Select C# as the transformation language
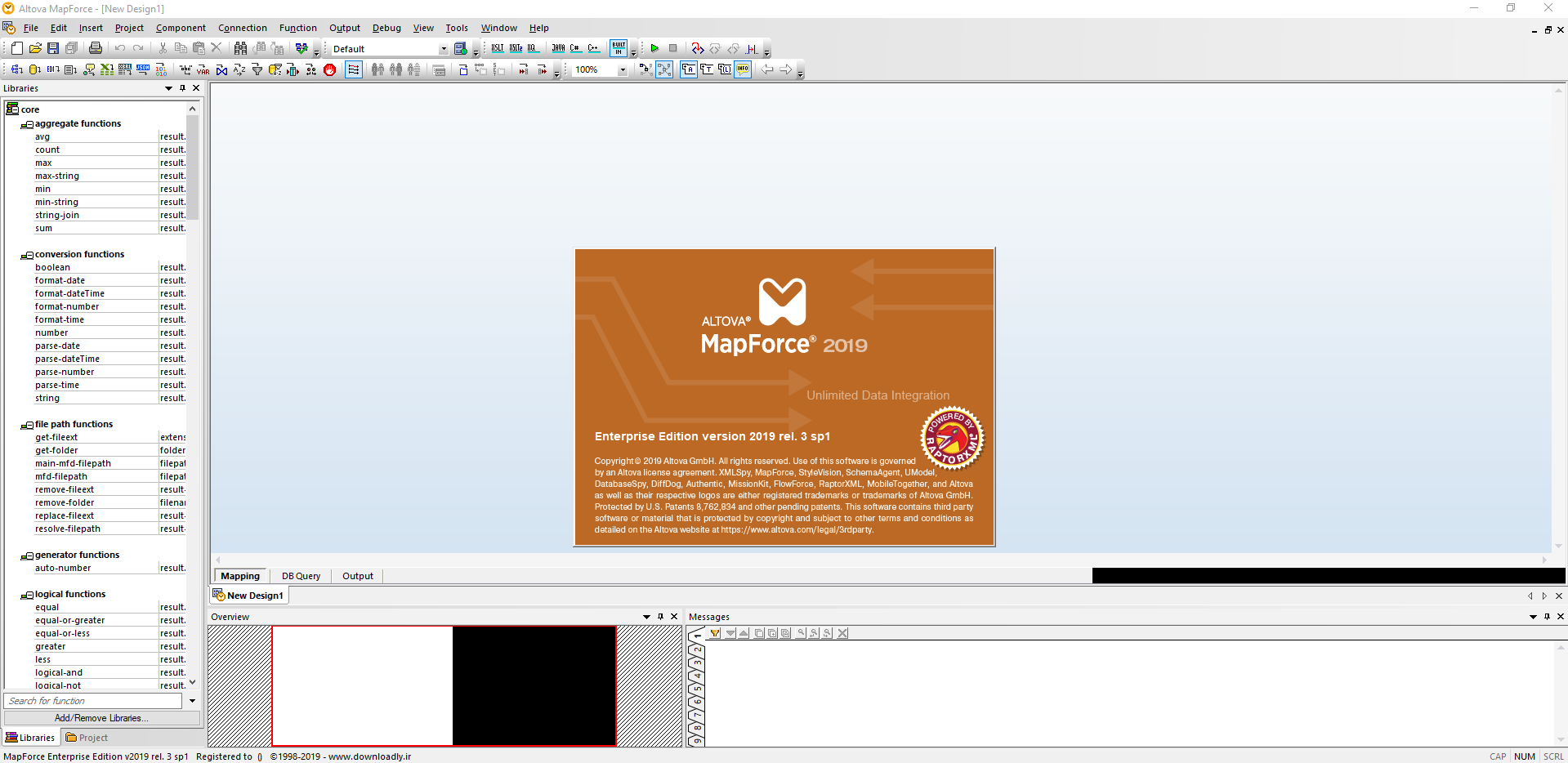The width and height of the screenshot is (1568, 763). pyautogui.click(x=576, y=48)
